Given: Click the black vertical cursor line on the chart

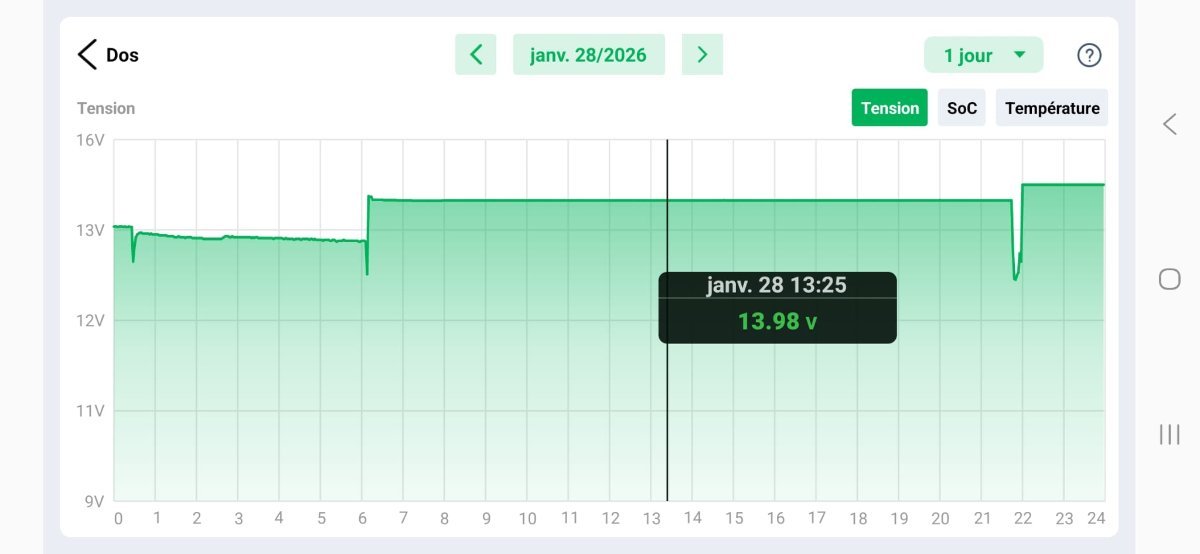Looking at the screenshot, I should [667, 420].
